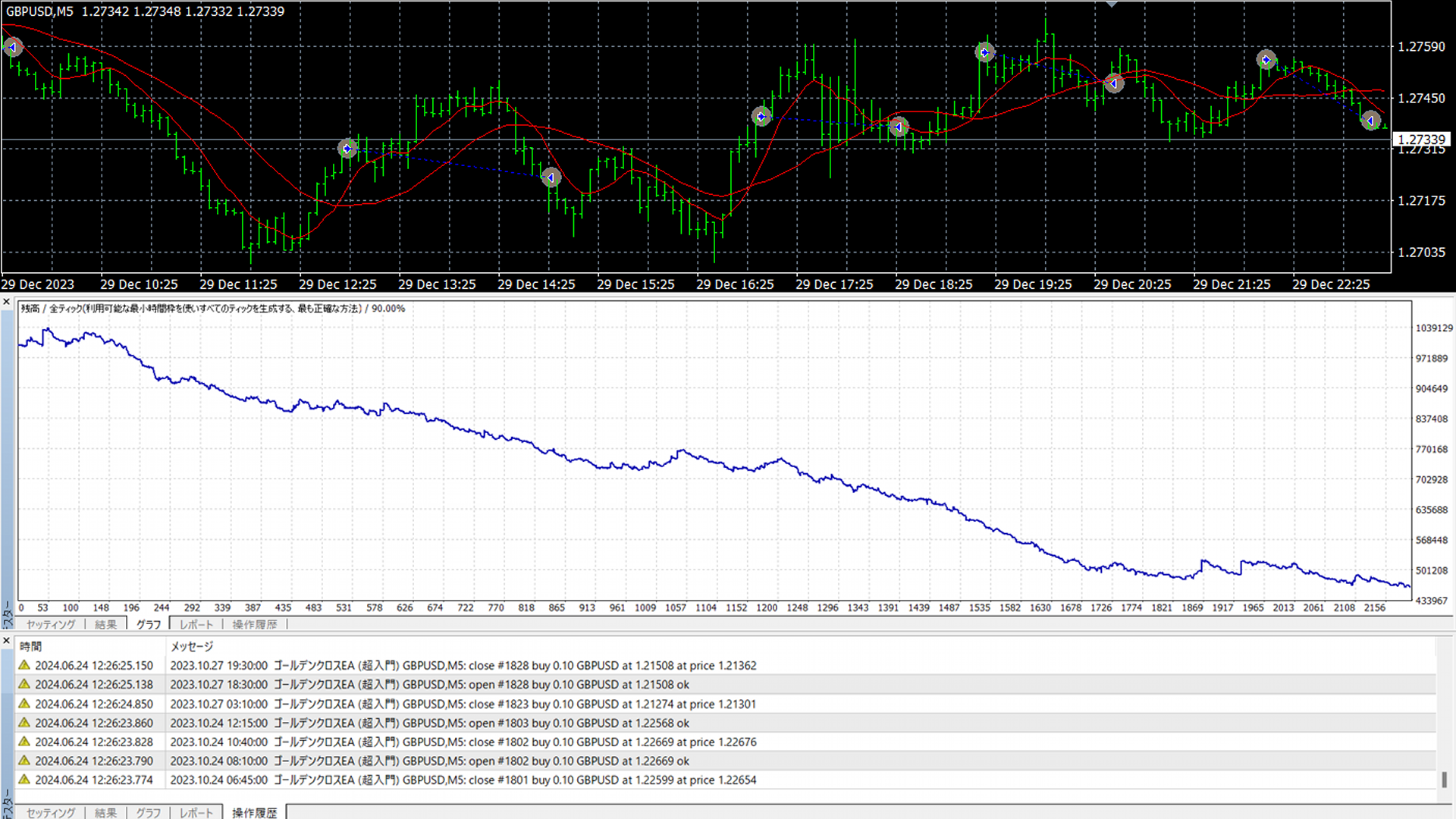Image resolution: width=1456 pixels, height=819 pixels.
Task: Switch to レポート tab under the balance graph
Action: coord(196,624)
